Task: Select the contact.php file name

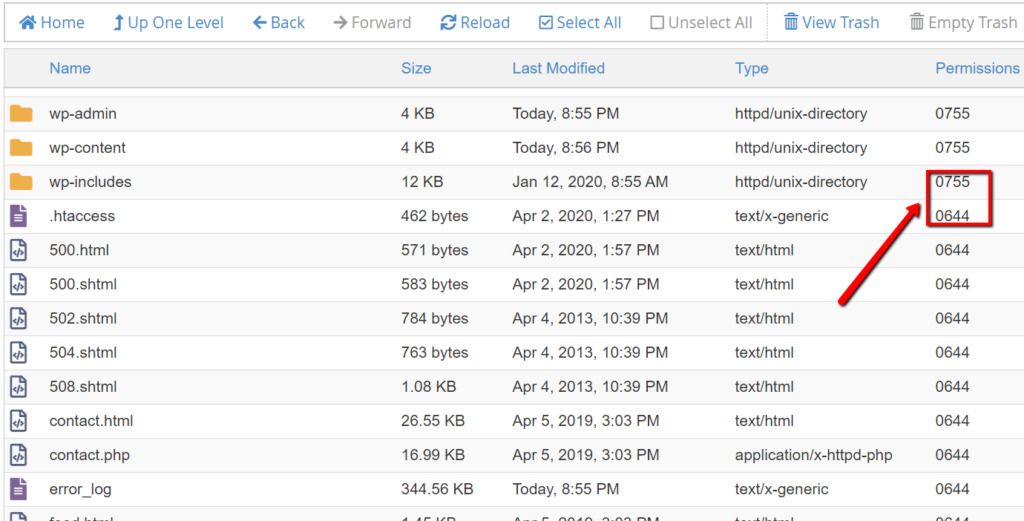Action: (89, 455)
